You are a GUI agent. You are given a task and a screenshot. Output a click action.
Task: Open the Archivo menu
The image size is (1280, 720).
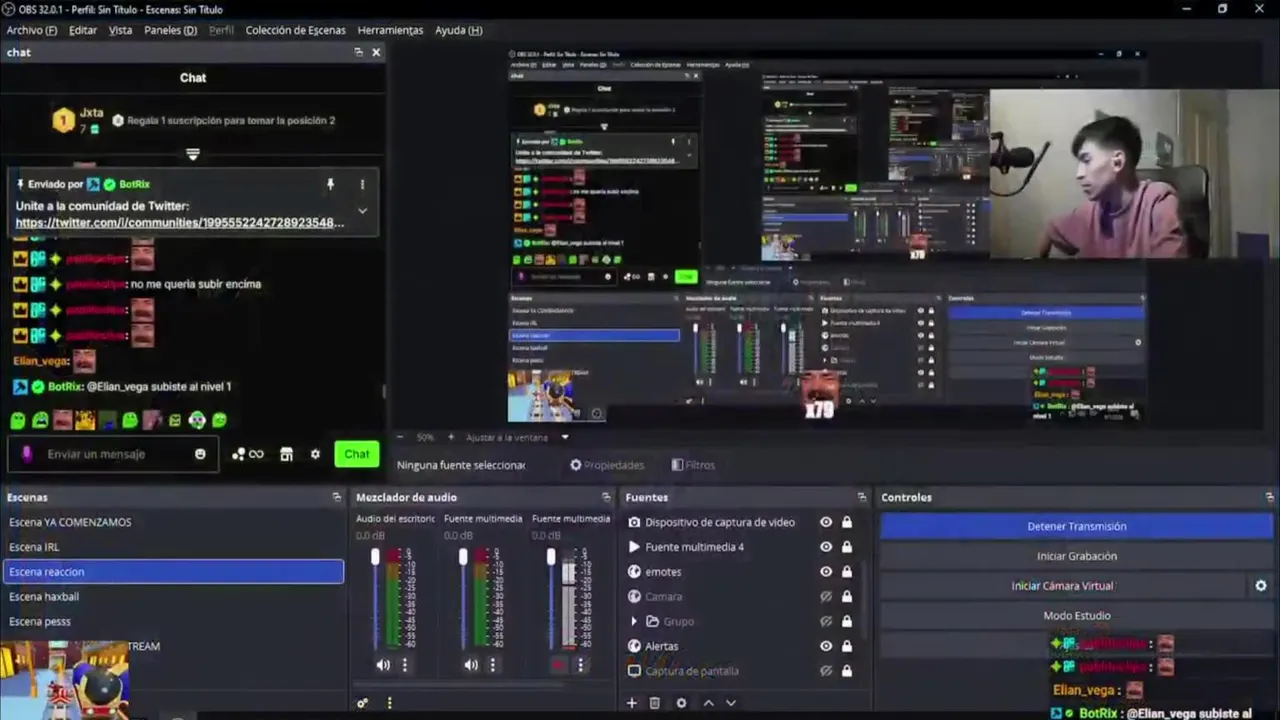point(32,30)
